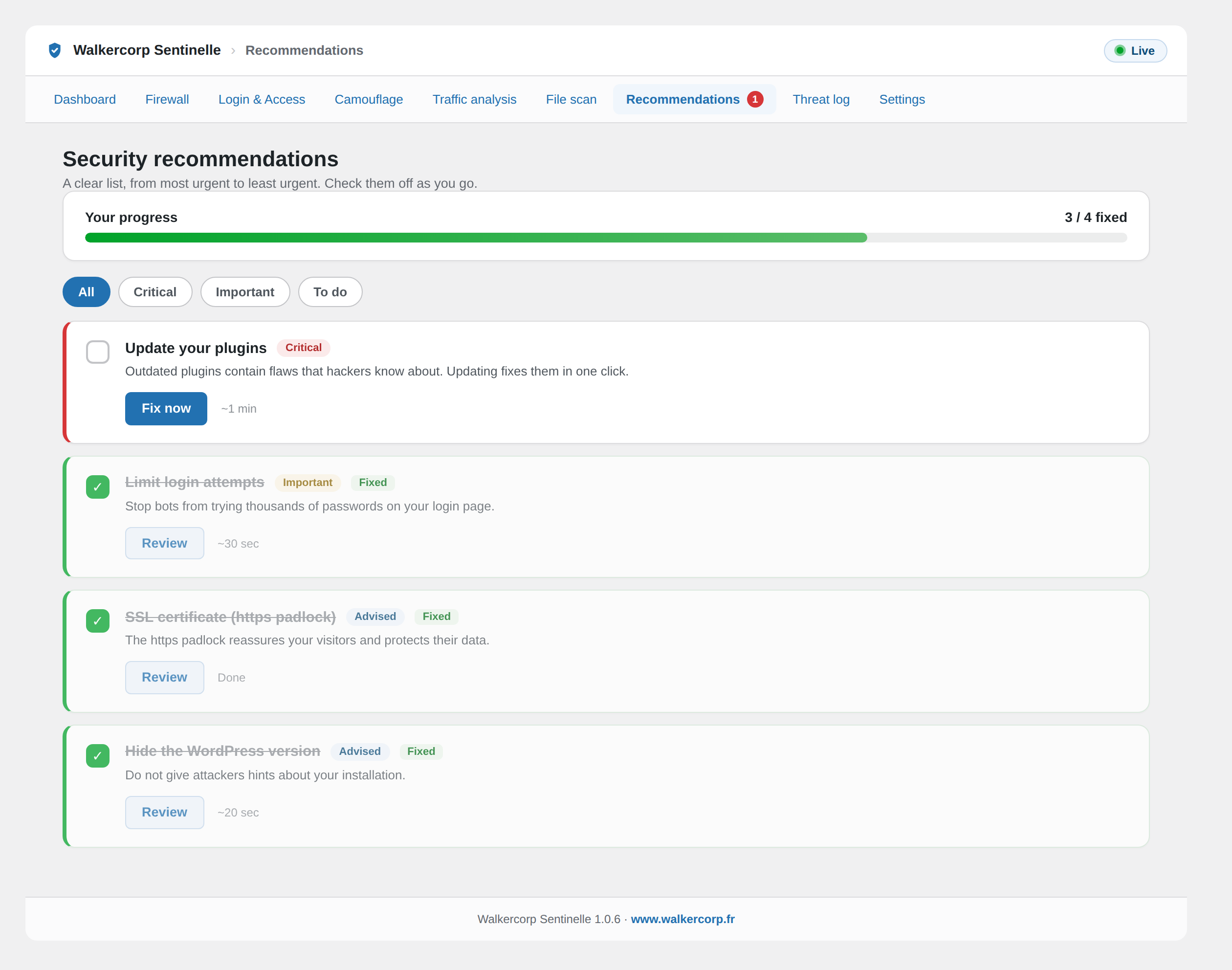
Task: Click the '~1 min' time estimate
Action: click(x=239, y=409)
